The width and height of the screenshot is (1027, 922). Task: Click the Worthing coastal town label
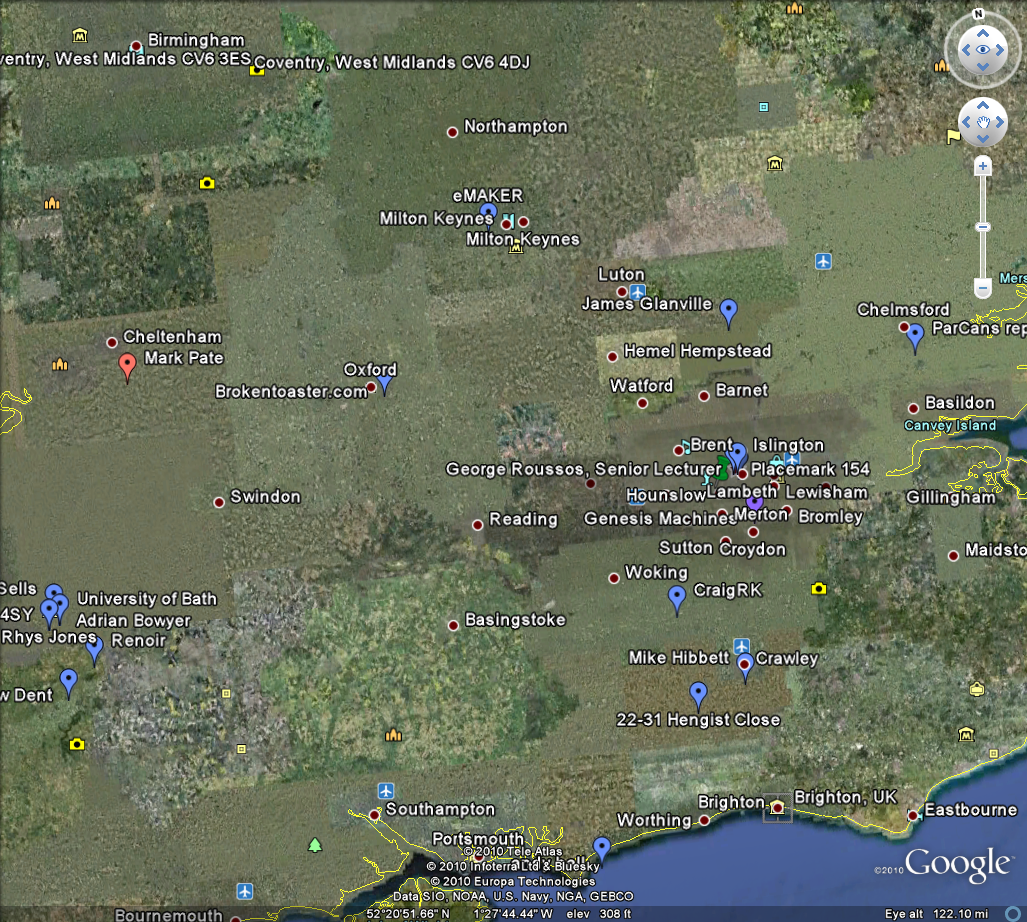coord(654,820)
